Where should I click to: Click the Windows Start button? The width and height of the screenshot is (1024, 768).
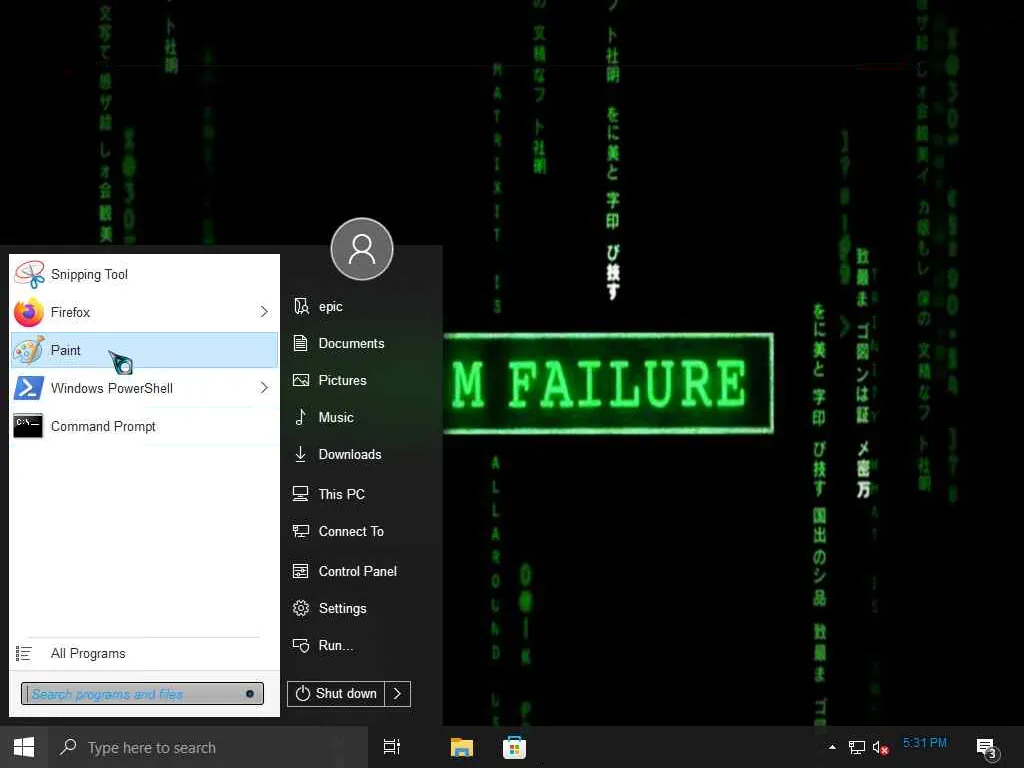[24, 747]
